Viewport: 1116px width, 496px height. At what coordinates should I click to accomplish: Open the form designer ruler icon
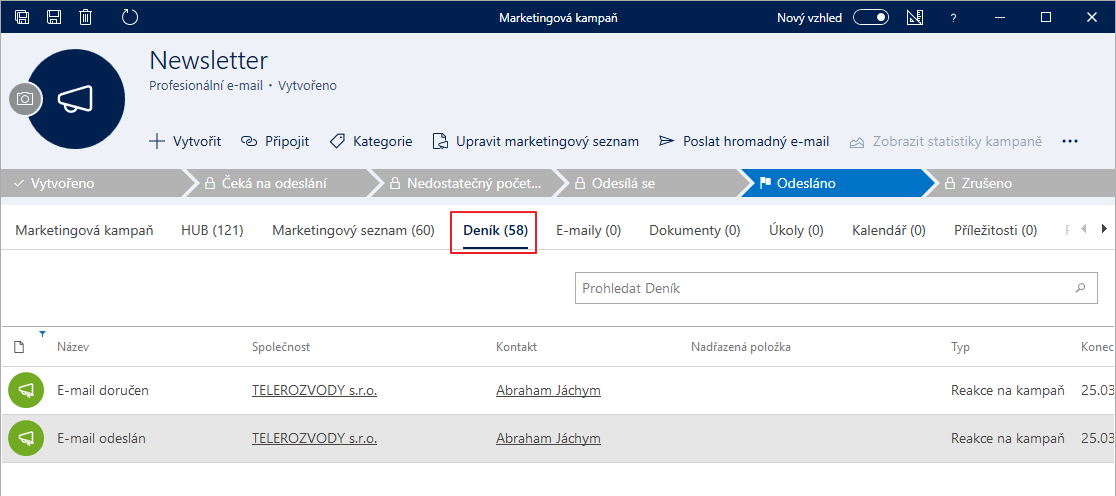915,18
